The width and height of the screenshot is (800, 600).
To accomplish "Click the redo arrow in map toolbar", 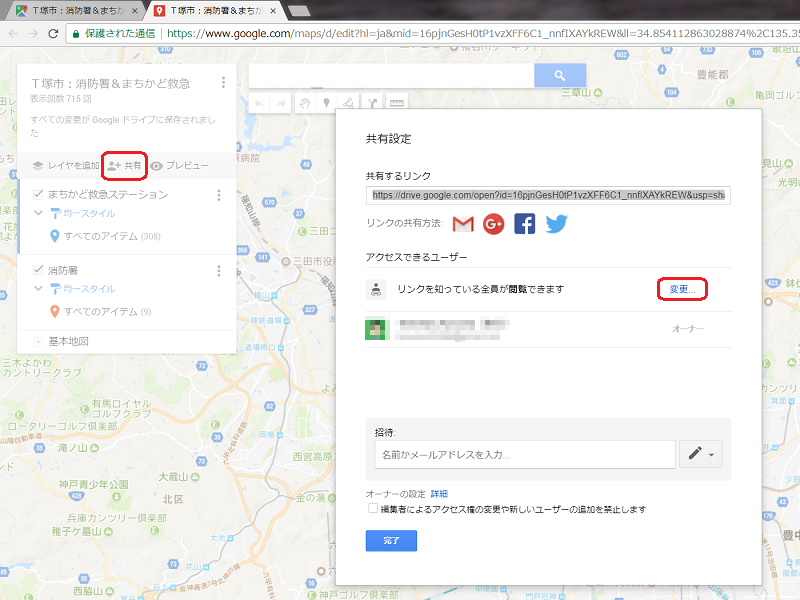I will click(281, 104).
